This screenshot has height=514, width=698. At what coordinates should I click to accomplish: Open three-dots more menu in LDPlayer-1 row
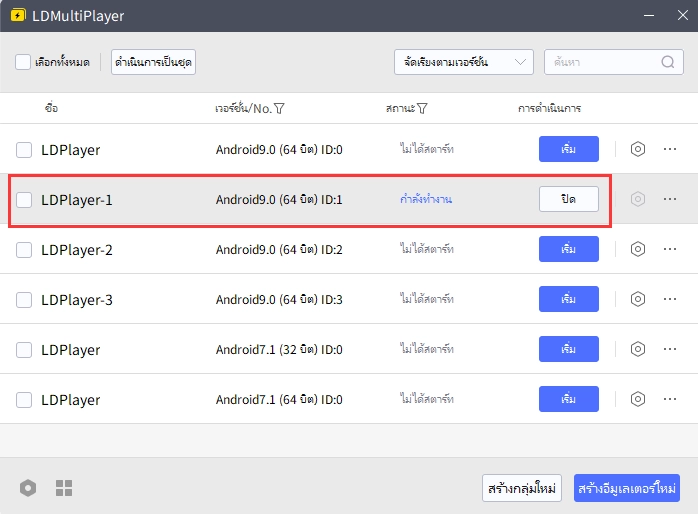(670, 199)
